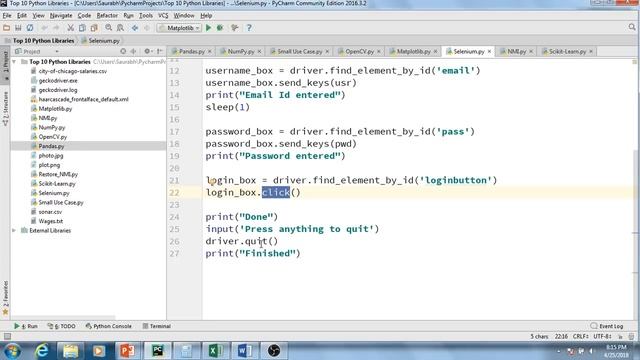640x360 pixels.
Task: Select Selenium.py in the project tree
Action: click(x=54, y=193)
